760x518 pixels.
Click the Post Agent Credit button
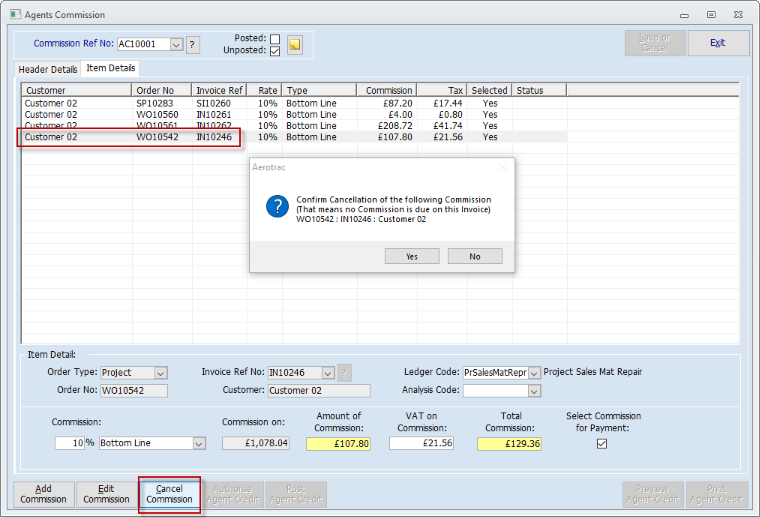(296, 494)
